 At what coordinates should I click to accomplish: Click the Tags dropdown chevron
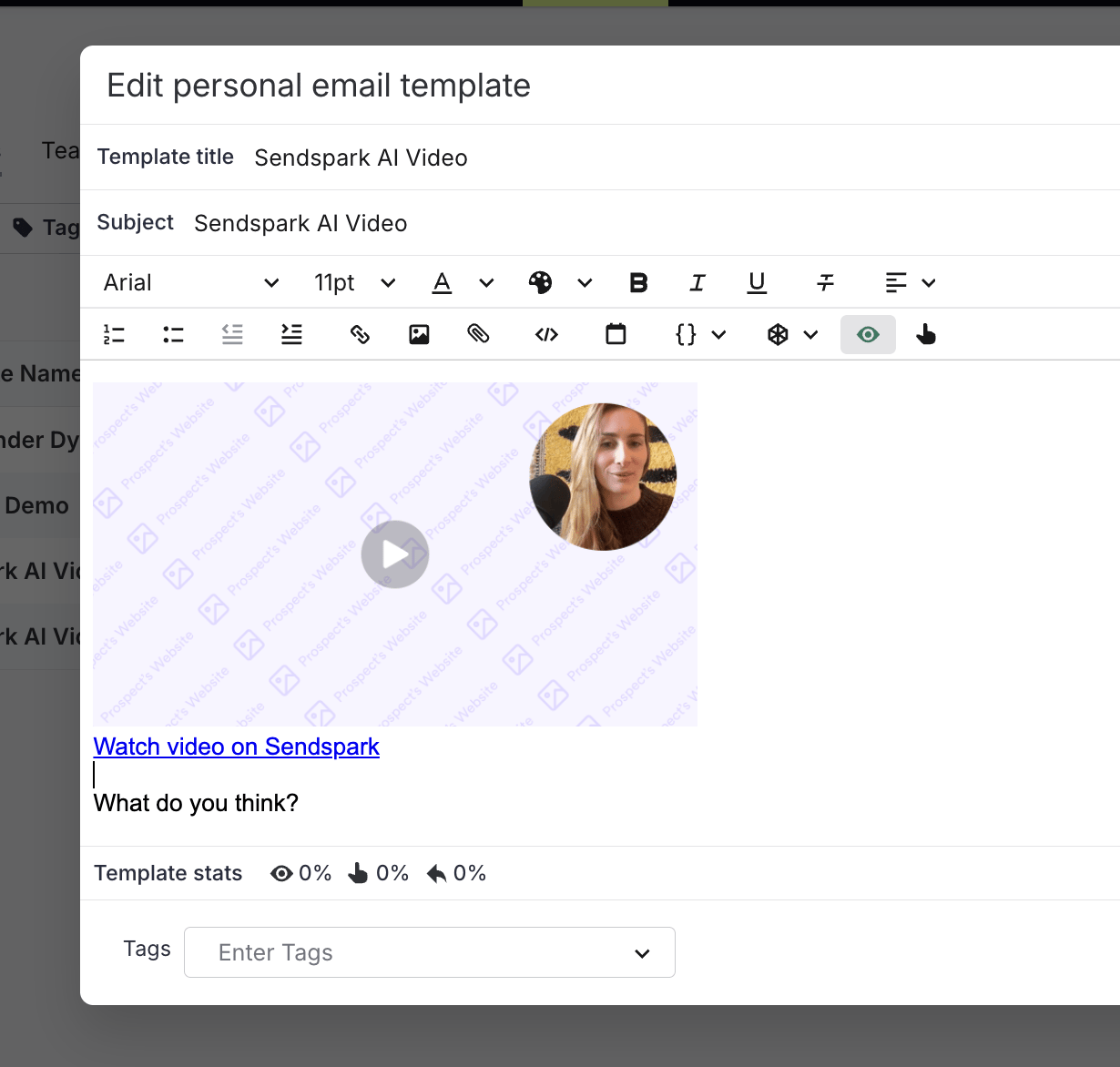[642, 953]
